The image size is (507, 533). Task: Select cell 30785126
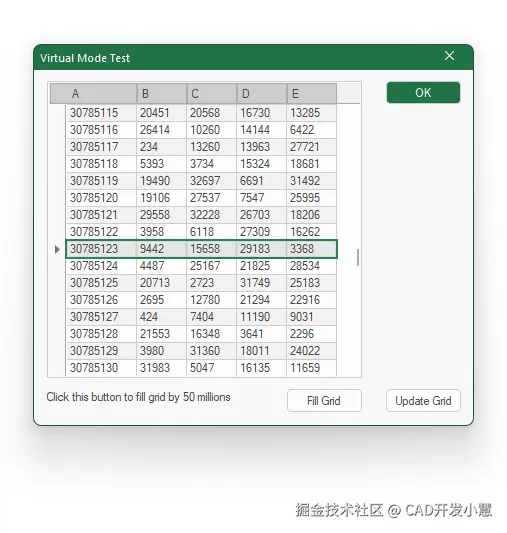point(101,300)
